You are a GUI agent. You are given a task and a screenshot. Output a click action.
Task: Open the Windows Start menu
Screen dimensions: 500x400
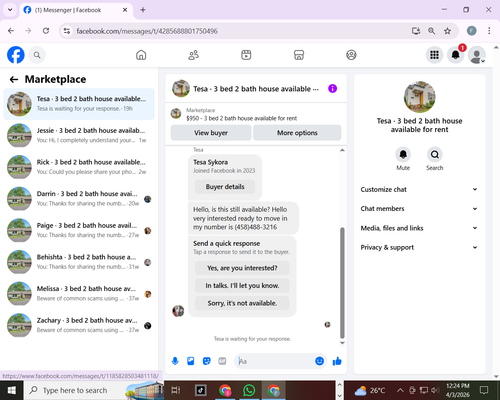[x=12, y=390]
